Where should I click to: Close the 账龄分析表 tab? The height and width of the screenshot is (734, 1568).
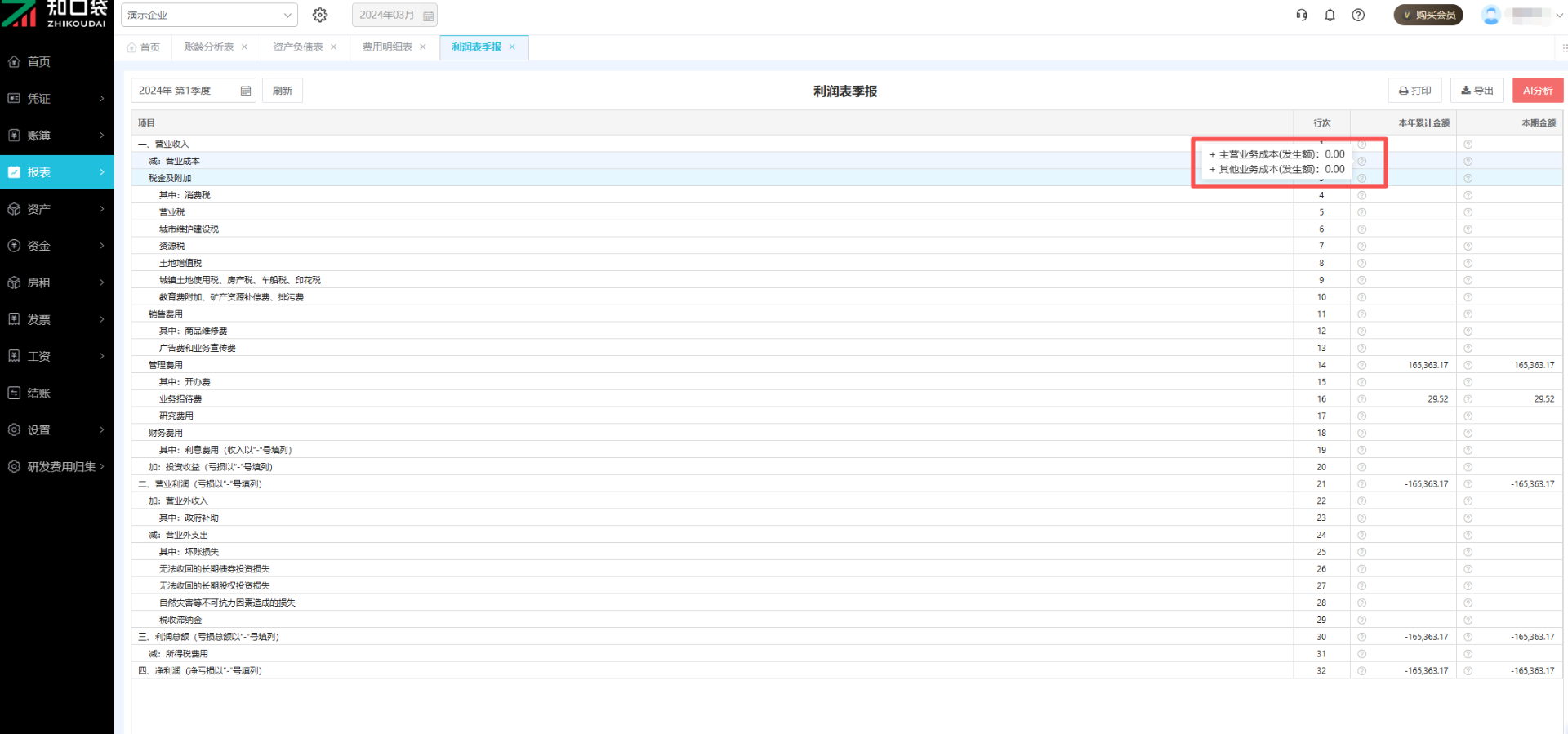coord(244,47)
